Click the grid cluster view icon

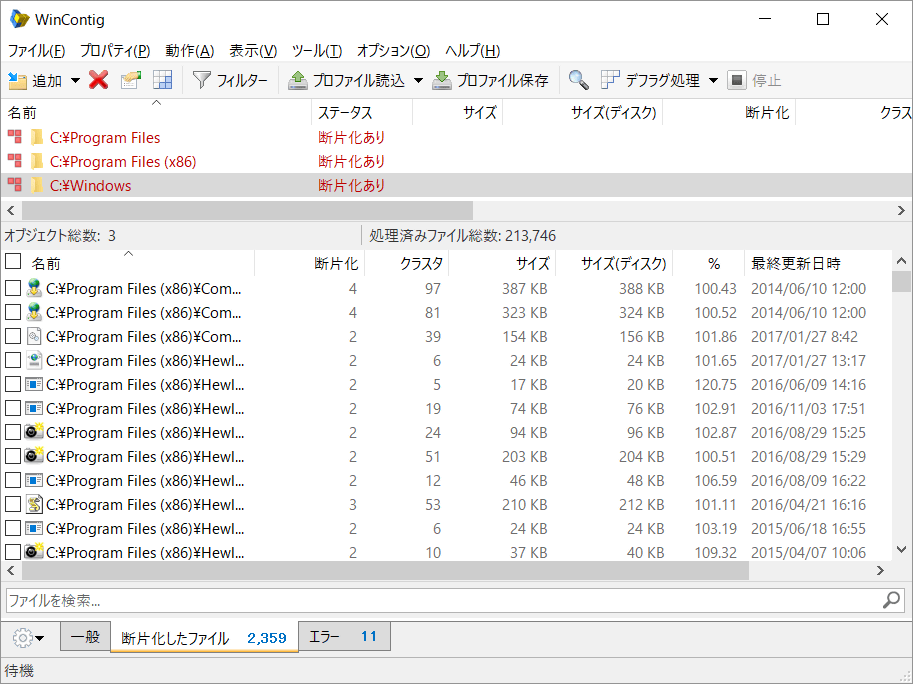162,80
